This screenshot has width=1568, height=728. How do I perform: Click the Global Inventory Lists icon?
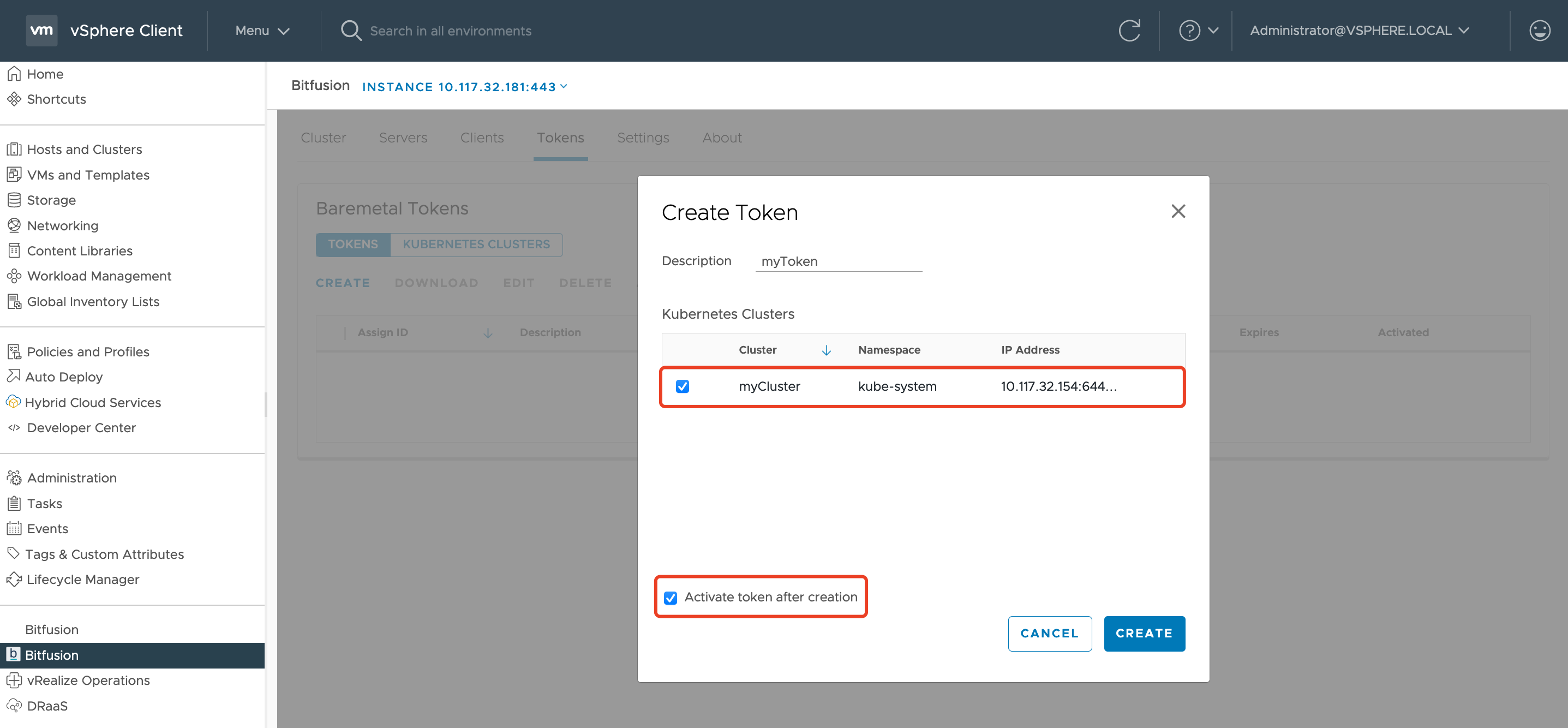coord(14,301)
